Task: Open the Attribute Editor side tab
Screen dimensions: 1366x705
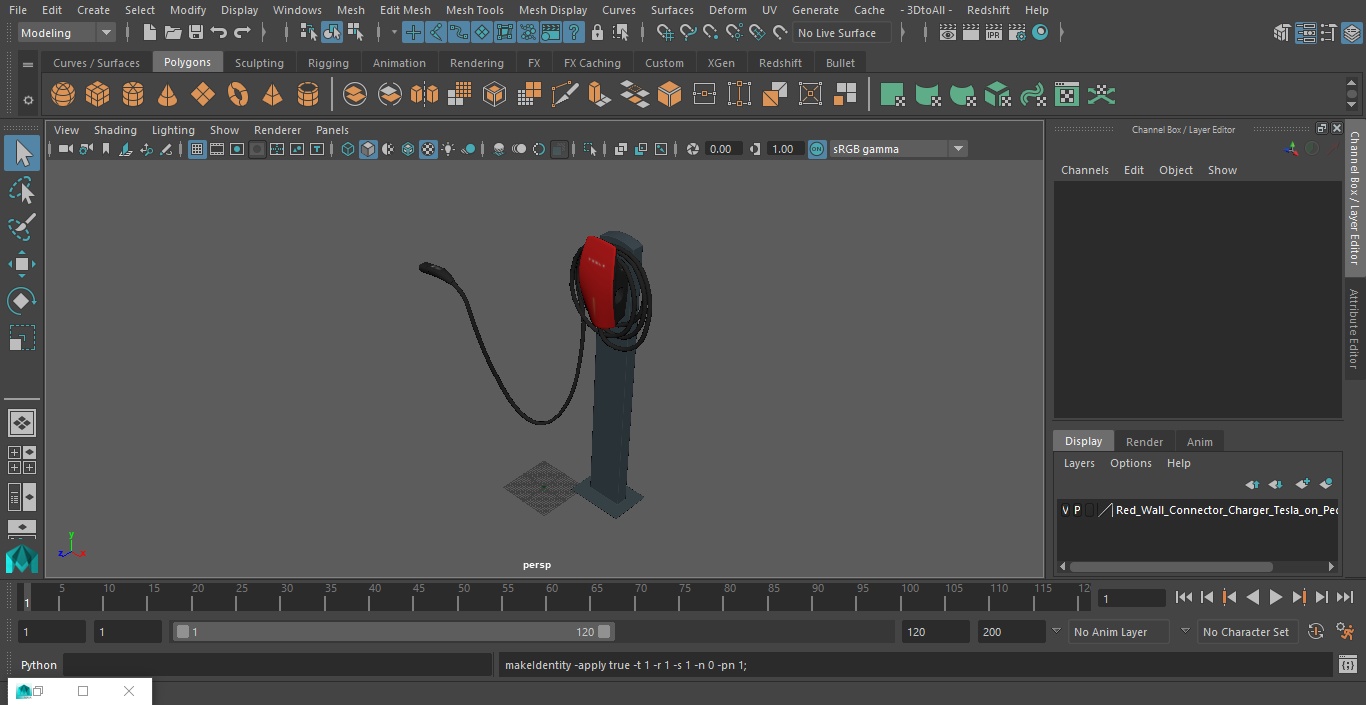Action: (x=1354, y=330)
